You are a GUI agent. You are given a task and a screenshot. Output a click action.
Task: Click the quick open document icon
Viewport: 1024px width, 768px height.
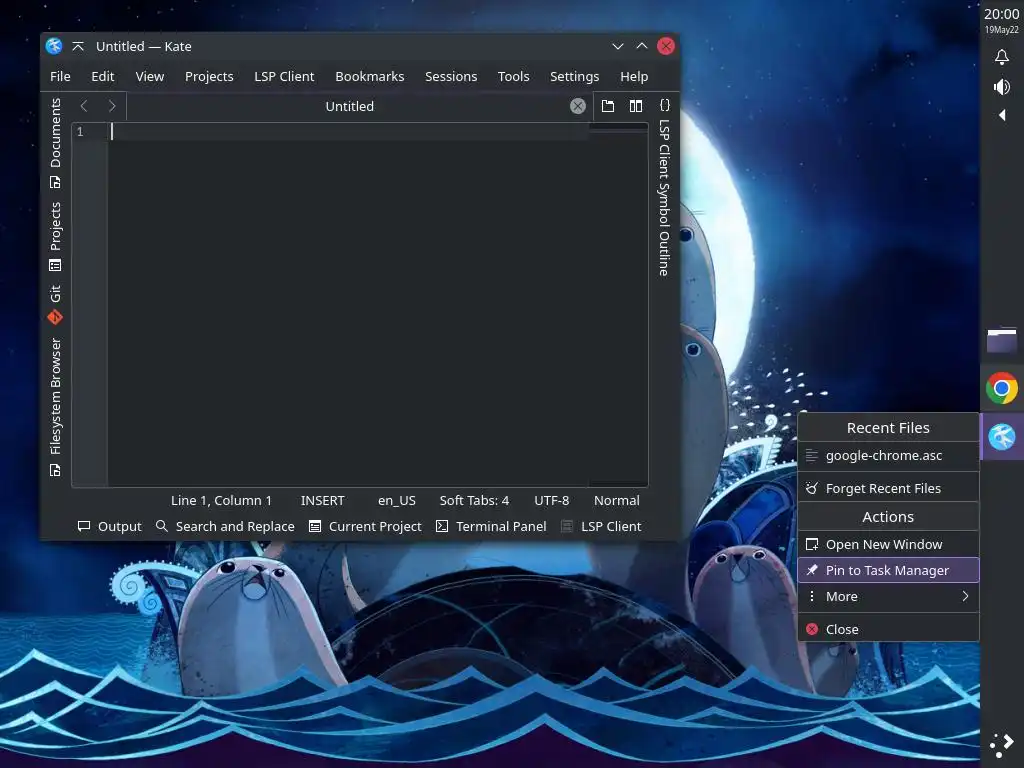point(608,106)
